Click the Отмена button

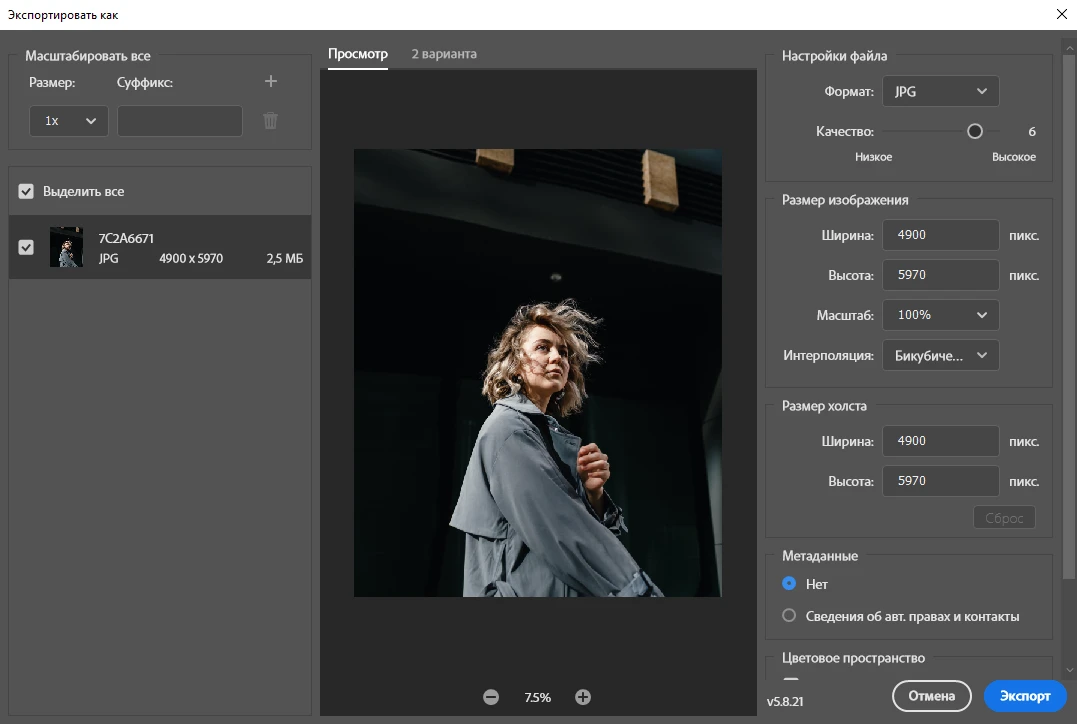931,696
